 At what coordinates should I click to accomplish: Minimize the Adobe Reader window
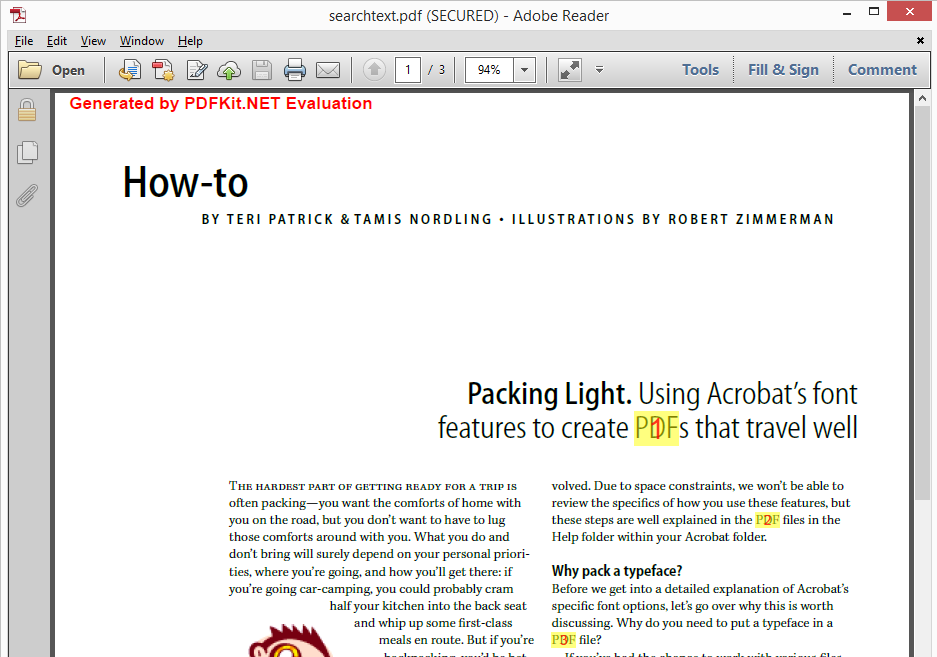(x=847, y=12)
